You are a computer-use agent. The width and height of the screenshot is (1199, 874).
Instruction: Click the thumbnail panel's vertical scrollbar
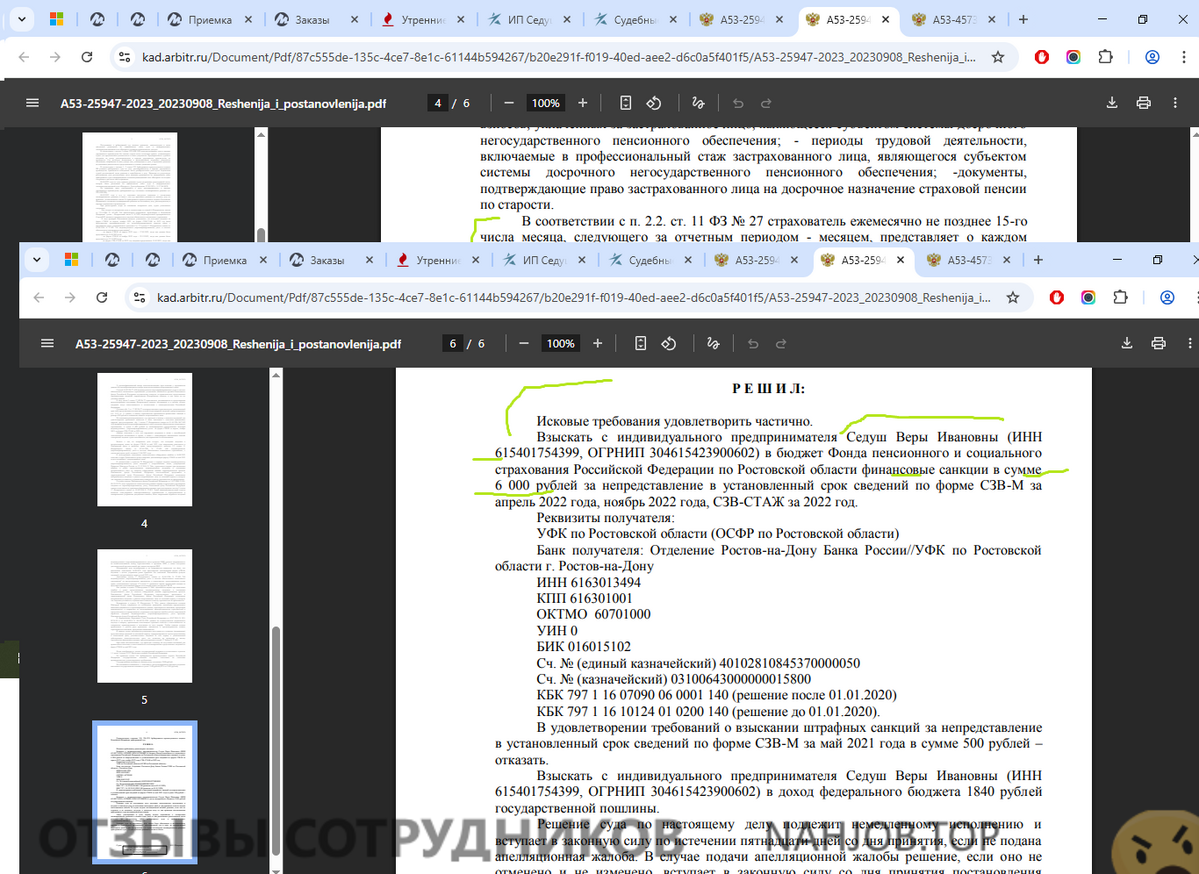tap(276, 700)
